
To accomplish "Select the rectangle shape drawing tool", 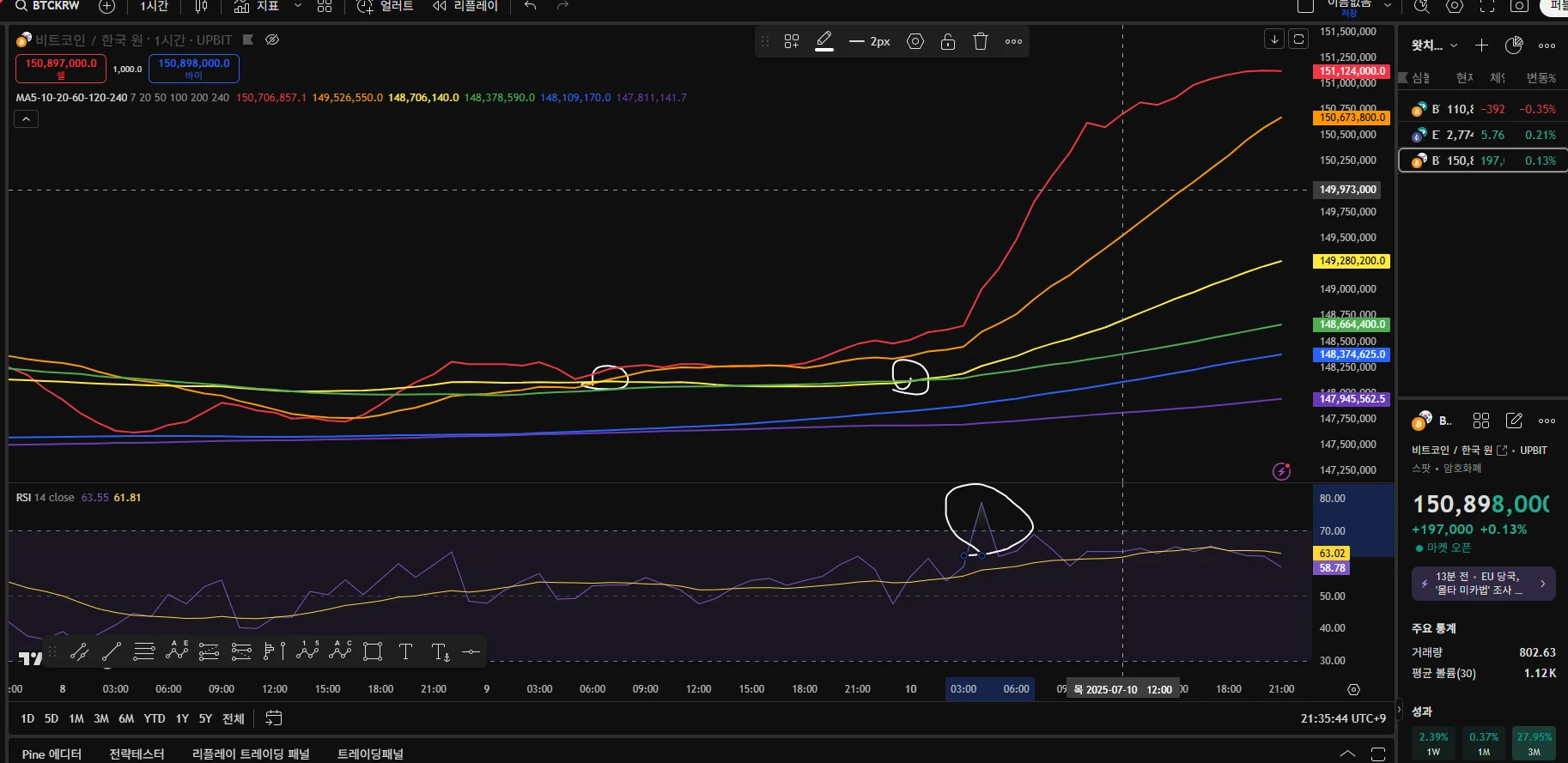I will tap(373, 651).
